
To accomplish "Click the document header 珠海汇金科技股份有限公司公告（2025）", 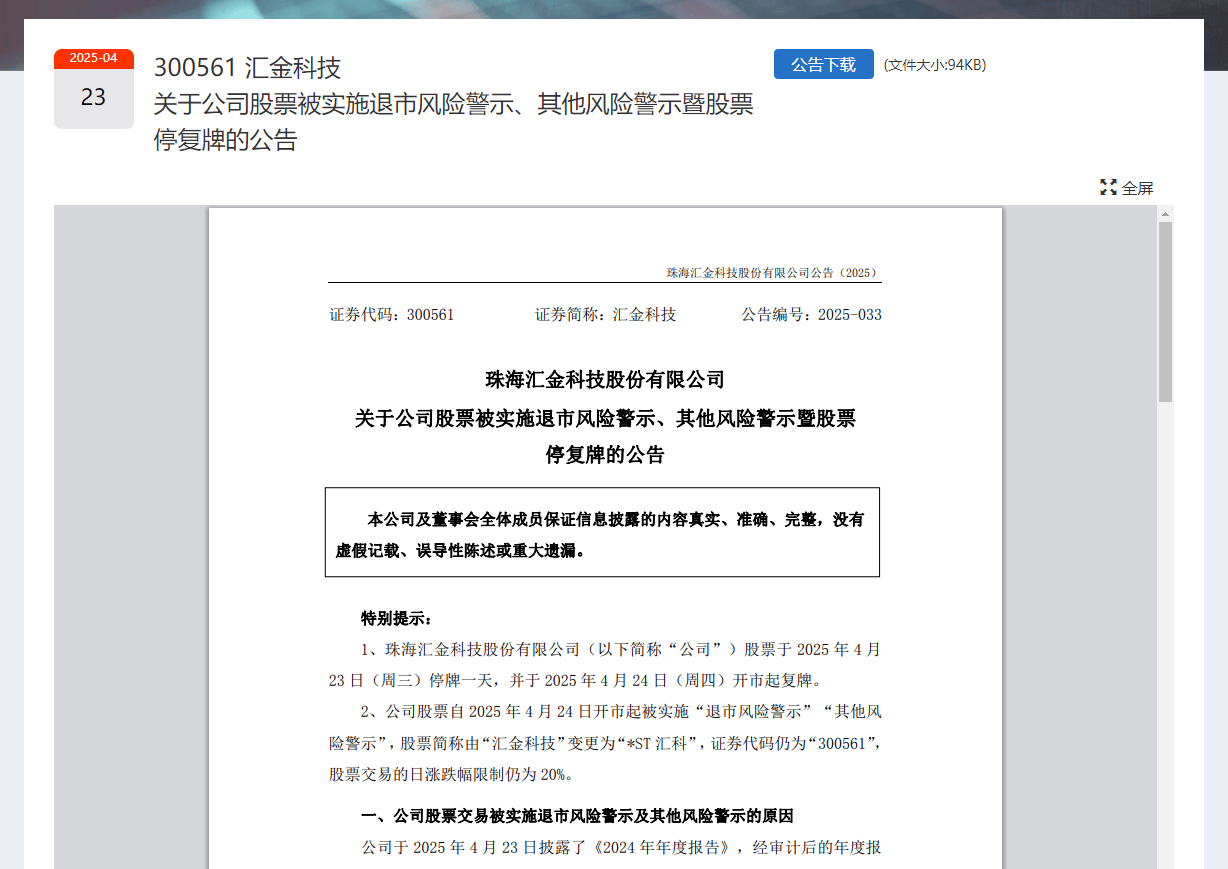I will [773, 272].
